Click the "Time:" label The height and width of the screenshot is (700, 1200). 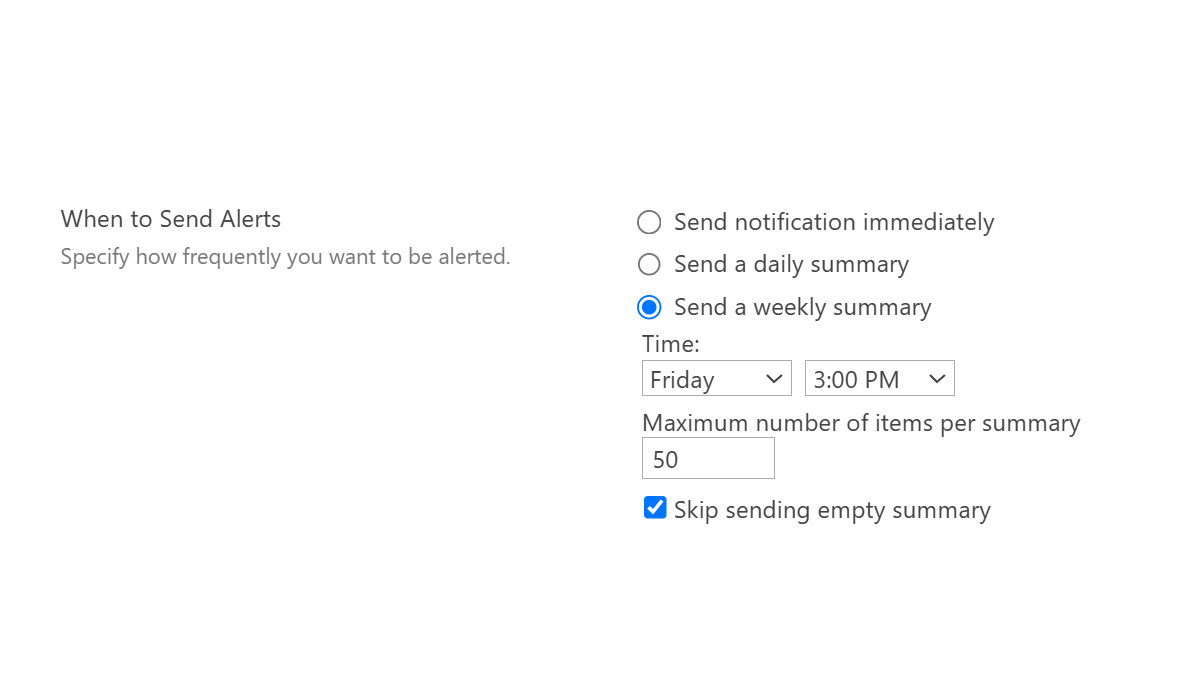pos(671,344)
